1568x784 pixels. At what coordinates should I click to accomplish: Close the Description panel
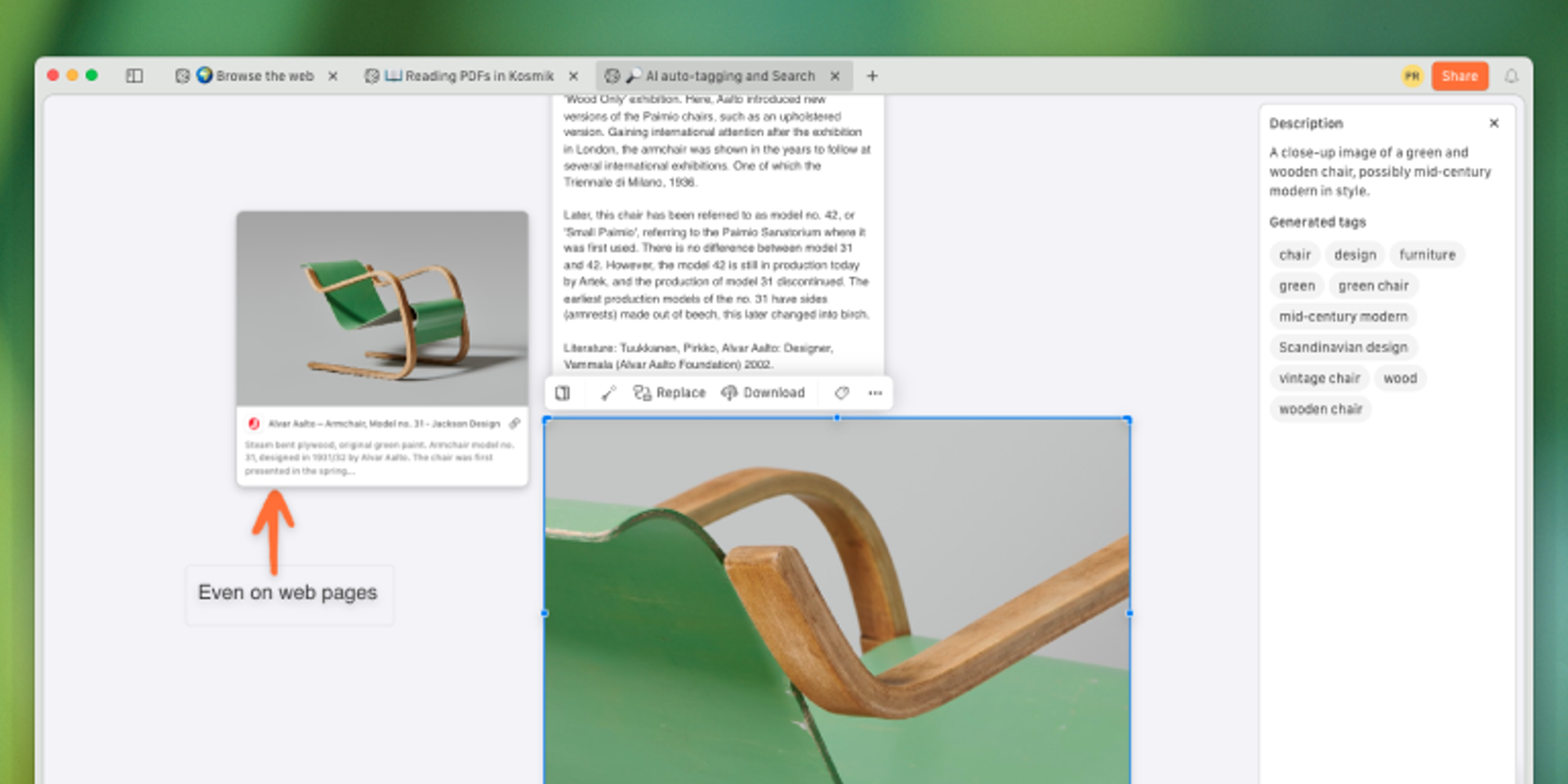[1494, 123]
